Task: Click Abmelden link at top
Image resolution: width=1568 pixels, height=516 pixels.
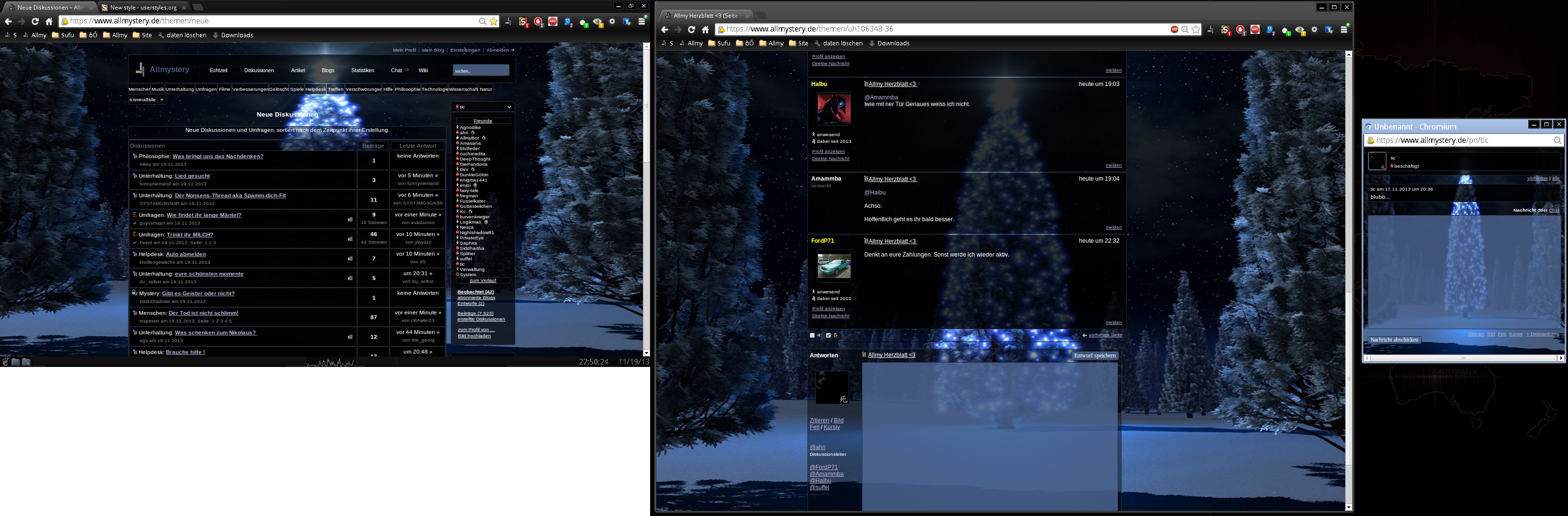Action: tap(501, 50)
